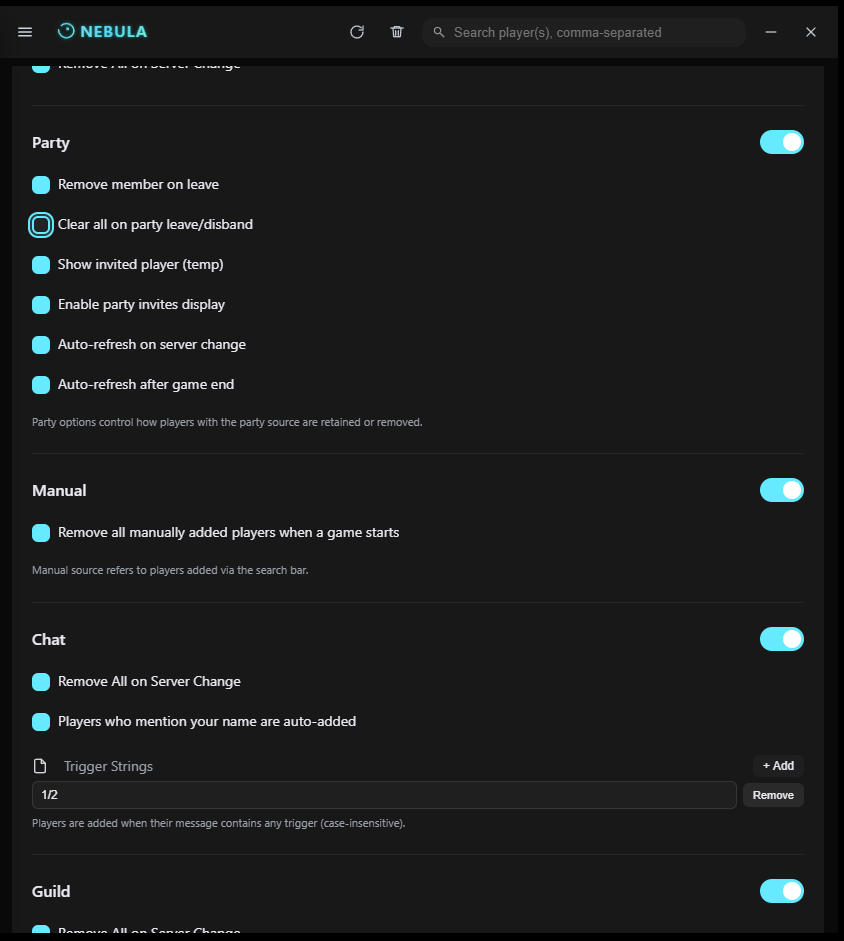Turn off the Manual section toggle

[781, 490]
